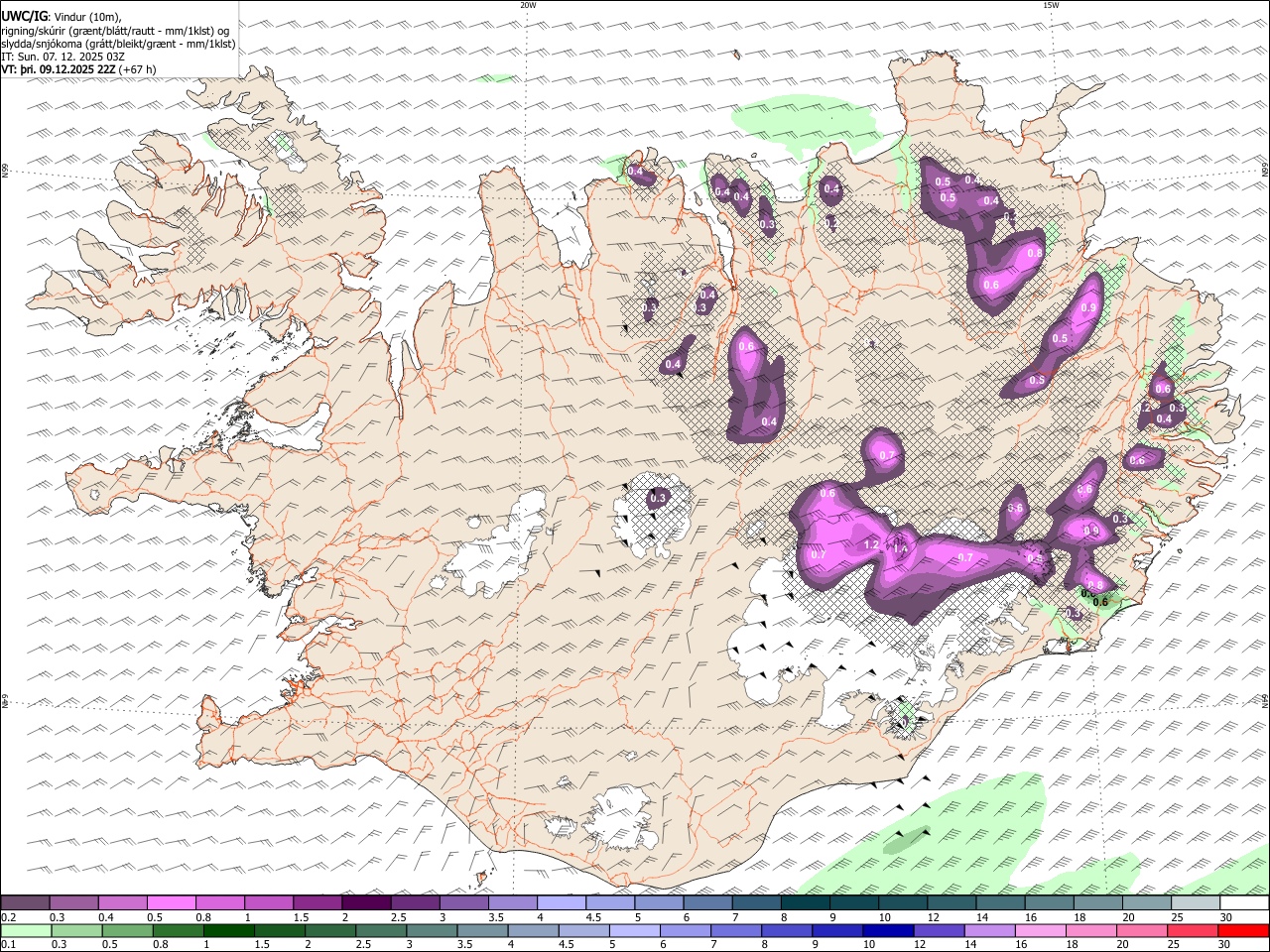This screenshot has width=1270, height=952.
Task: Click the 'IT: Sun. 07. 12. 2025 03Z' line
Action: (63, 57)
